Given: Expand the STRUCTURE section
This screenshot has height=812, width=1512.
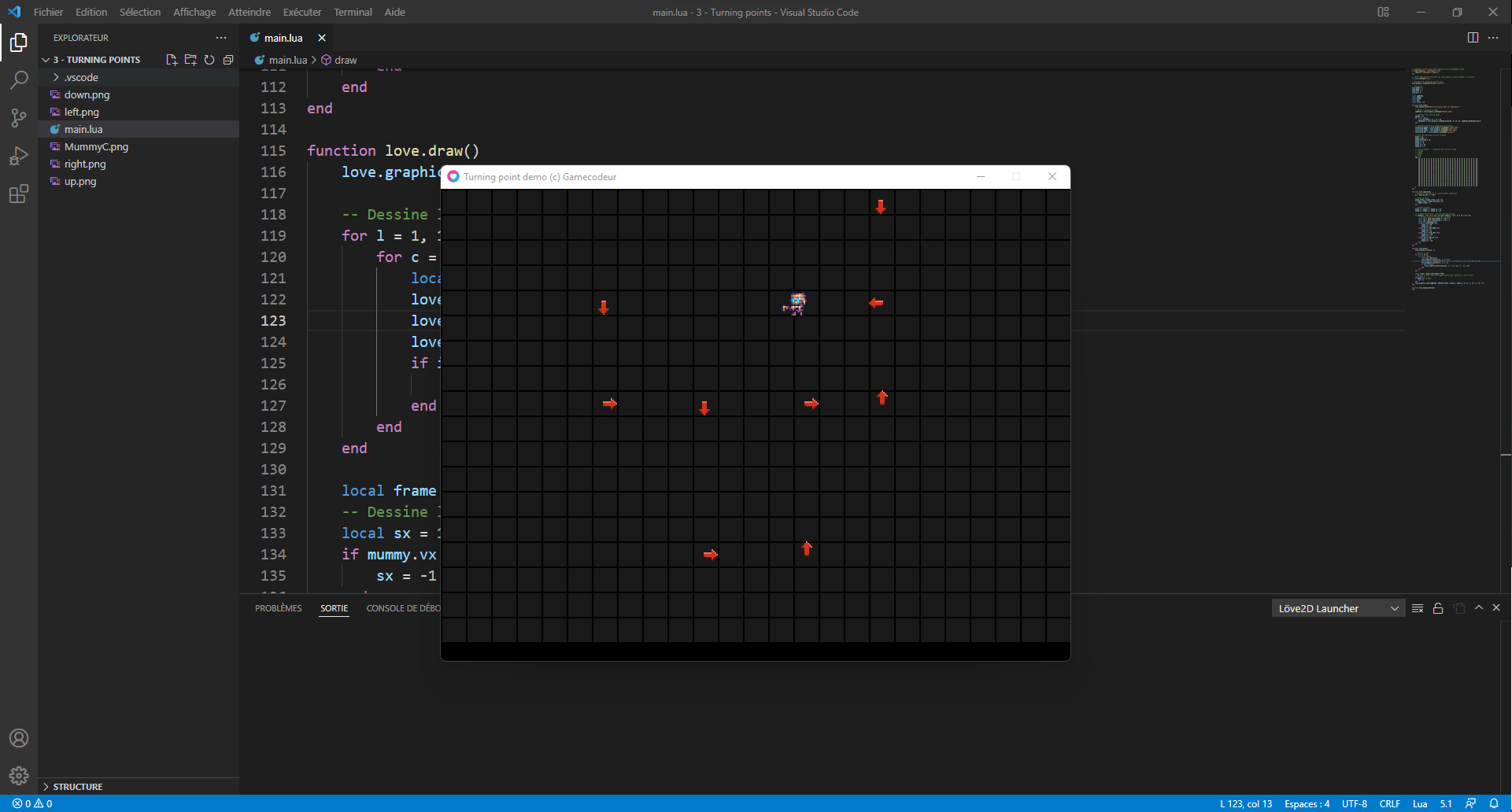Looking at the screenshot, I should [x=77, y=787].
